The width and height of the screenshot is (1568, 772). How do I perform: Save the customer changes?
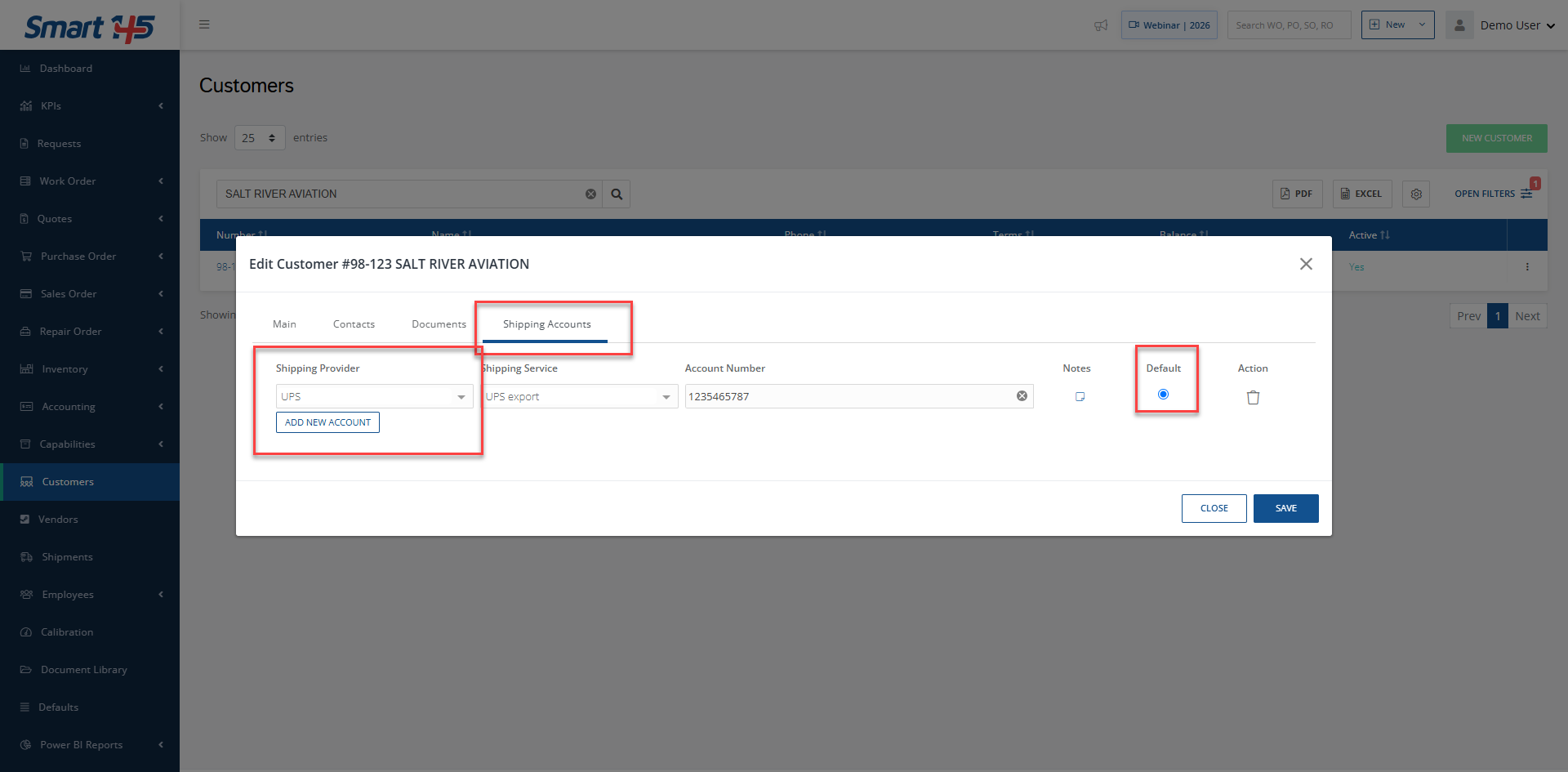pos(1285,508)
